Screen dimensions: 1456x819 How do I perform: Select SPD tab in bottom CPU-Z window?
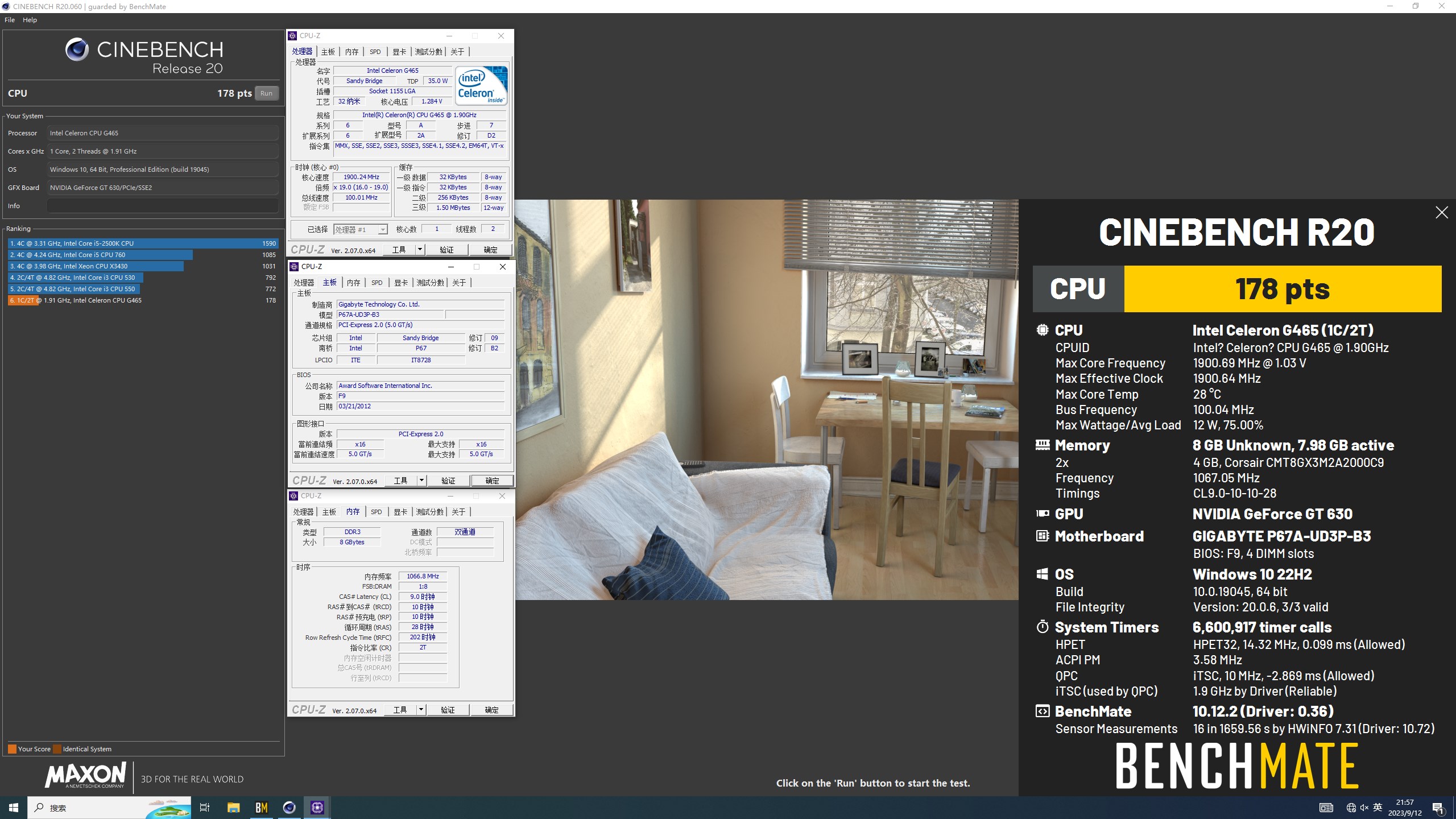[377, 512]
